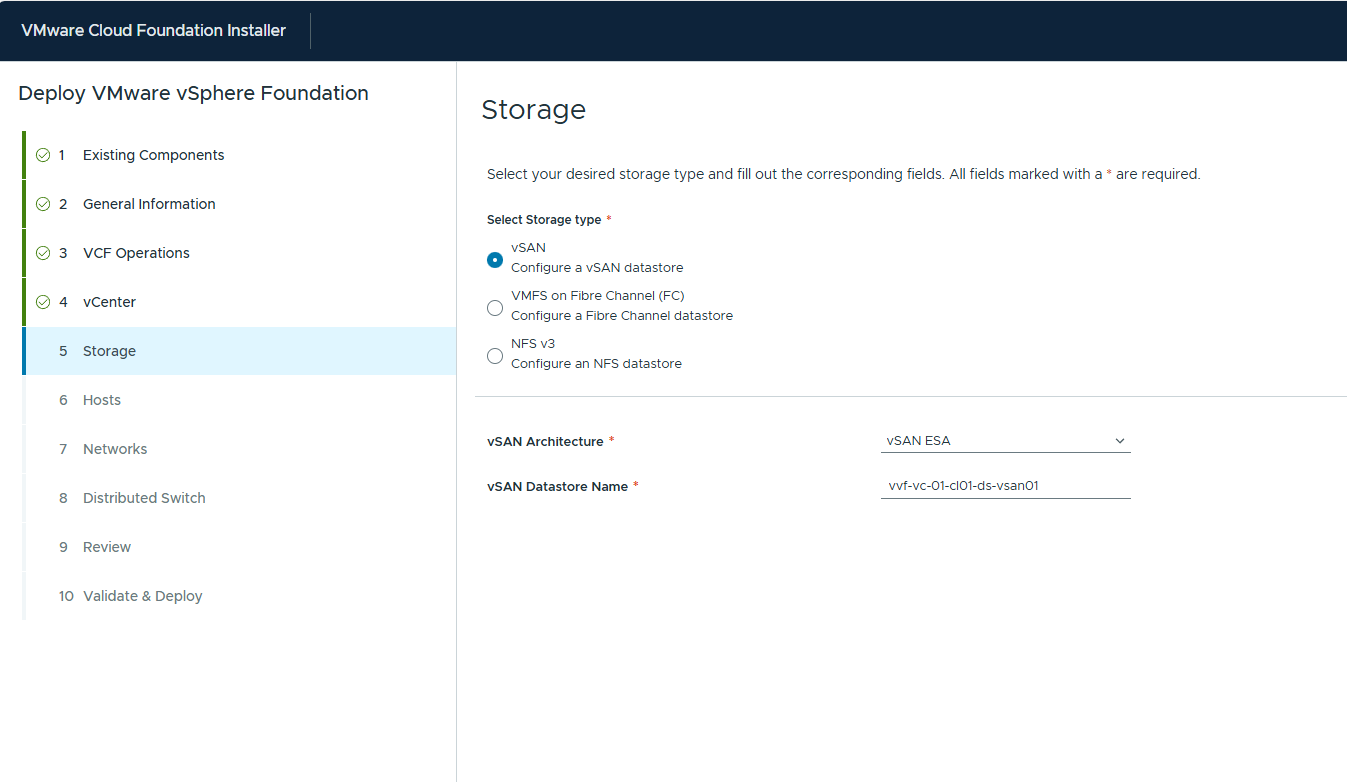The width and height of the screenshot is (1347, 782).
Task: Click the chevron arrow on vSAN ESA selector
Action: pos(1119,441)
